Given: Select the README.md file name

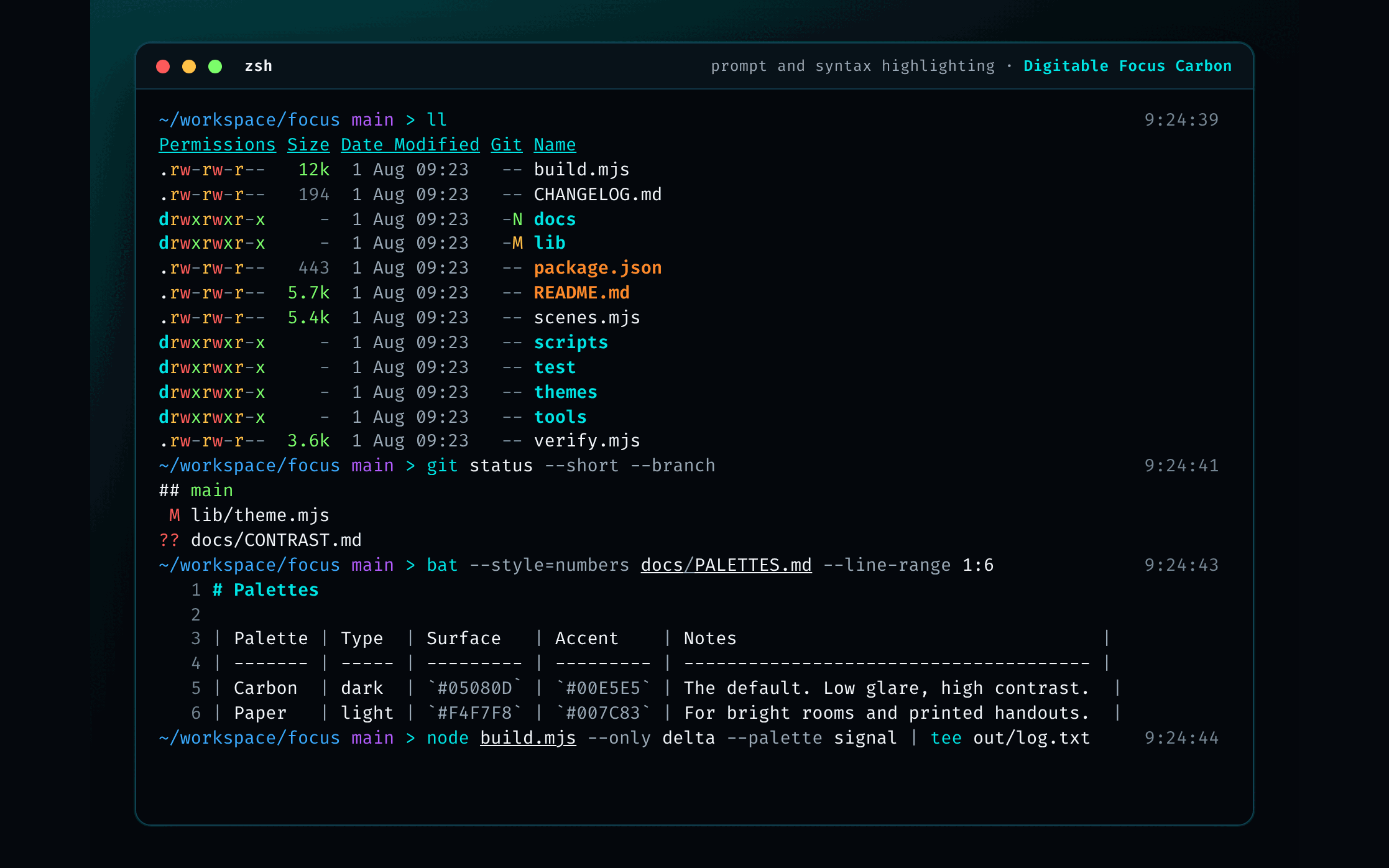Looking at the screenshot, I should coord(581,293).
